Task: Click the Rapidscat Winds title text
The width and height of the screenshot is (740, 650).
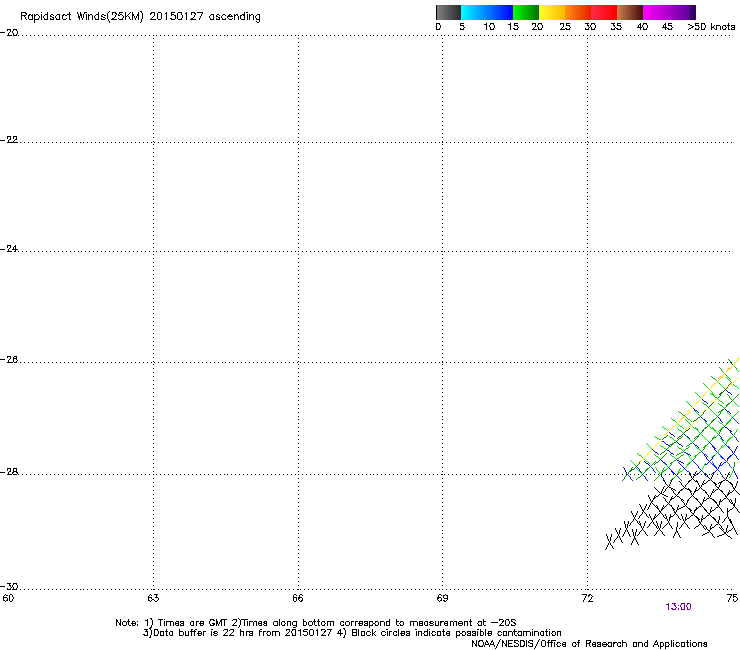Action: pos(140,17)
